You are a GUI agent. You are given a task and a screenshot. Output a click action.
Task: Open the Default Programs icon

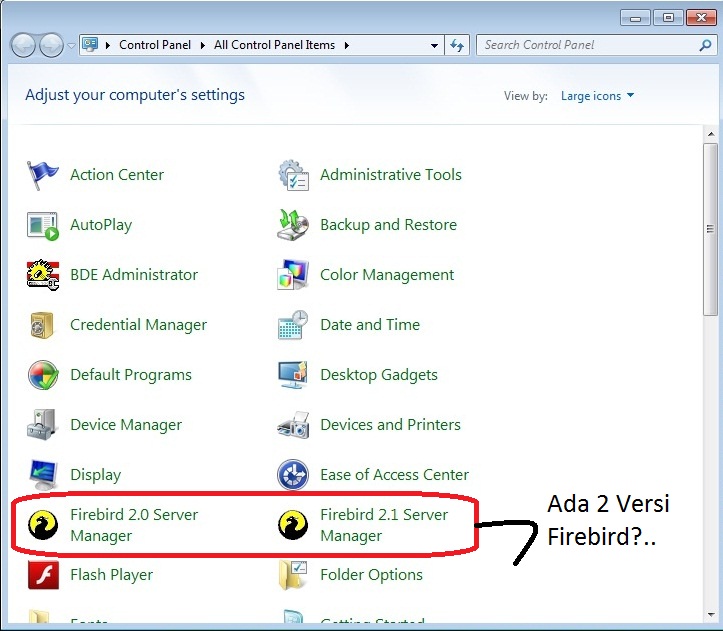coord(42,375)
